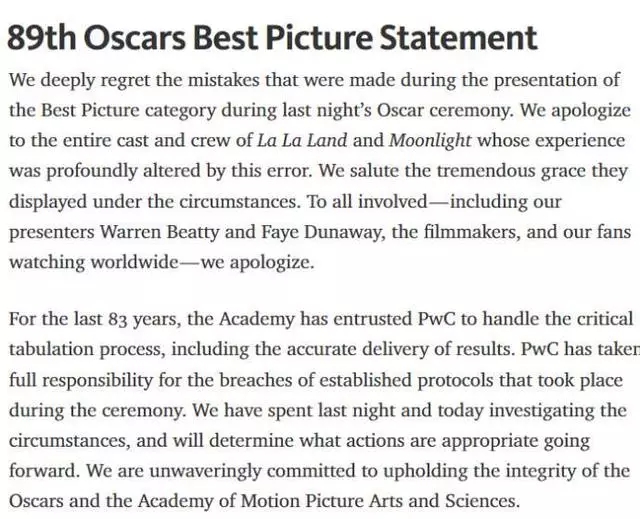Click the words "tabulation process"
This screenshot has width=640, height=519.
click(87, 349)
